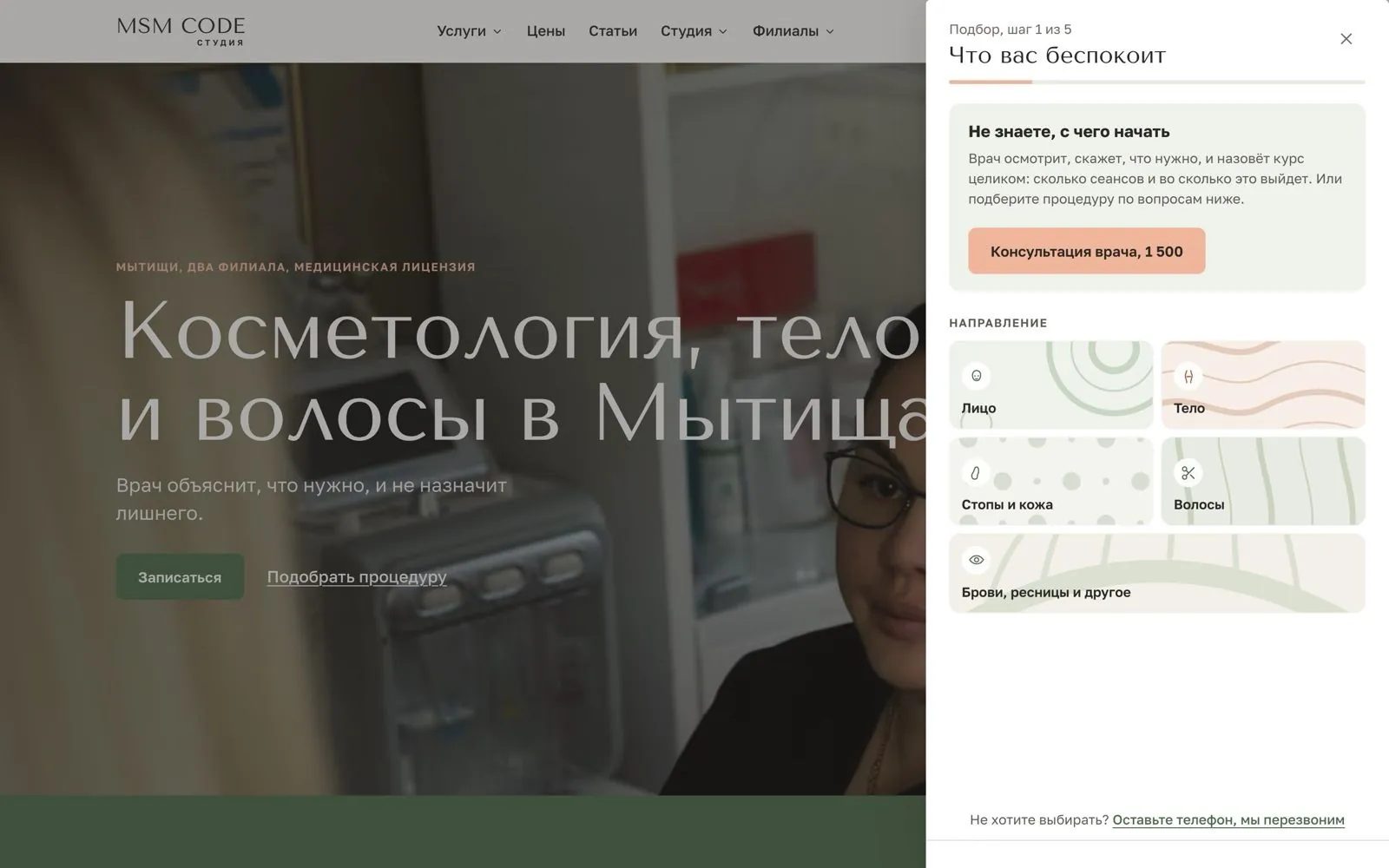Viewport: 1389px width, 868px height.
Task: Click the scissors icon on Волосы card
Action: pyautogui.click(x=1188, y=472)
